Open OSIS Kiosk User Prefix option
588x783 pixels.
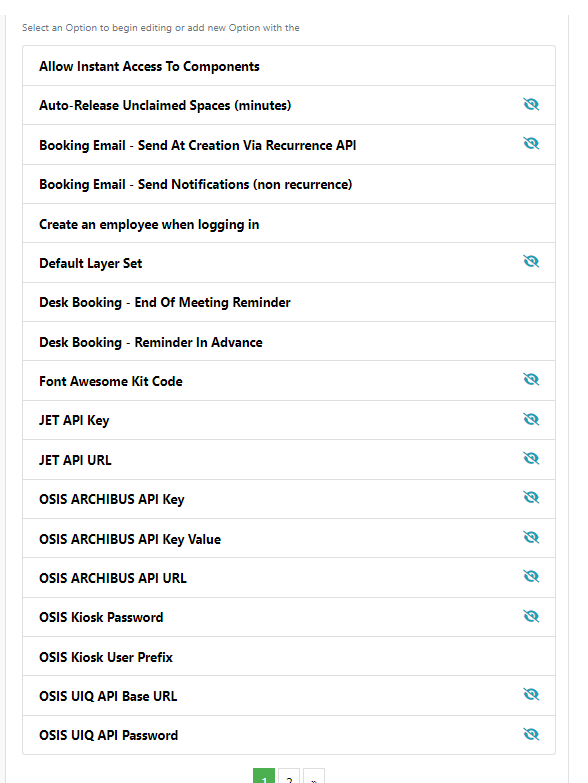(x=289, y=657)
